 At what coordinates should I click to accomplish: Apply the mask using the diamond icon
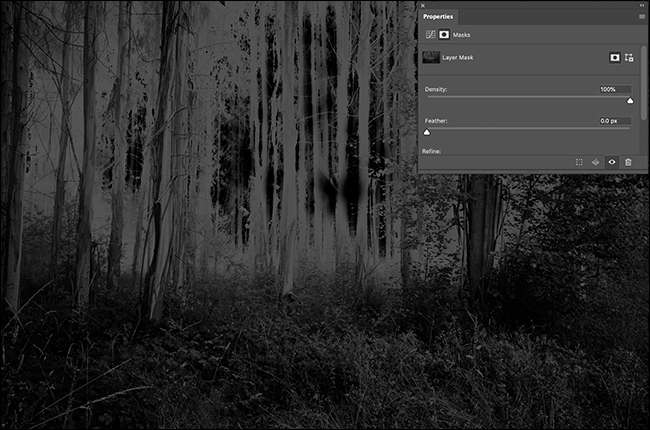[x=595, y=161]
